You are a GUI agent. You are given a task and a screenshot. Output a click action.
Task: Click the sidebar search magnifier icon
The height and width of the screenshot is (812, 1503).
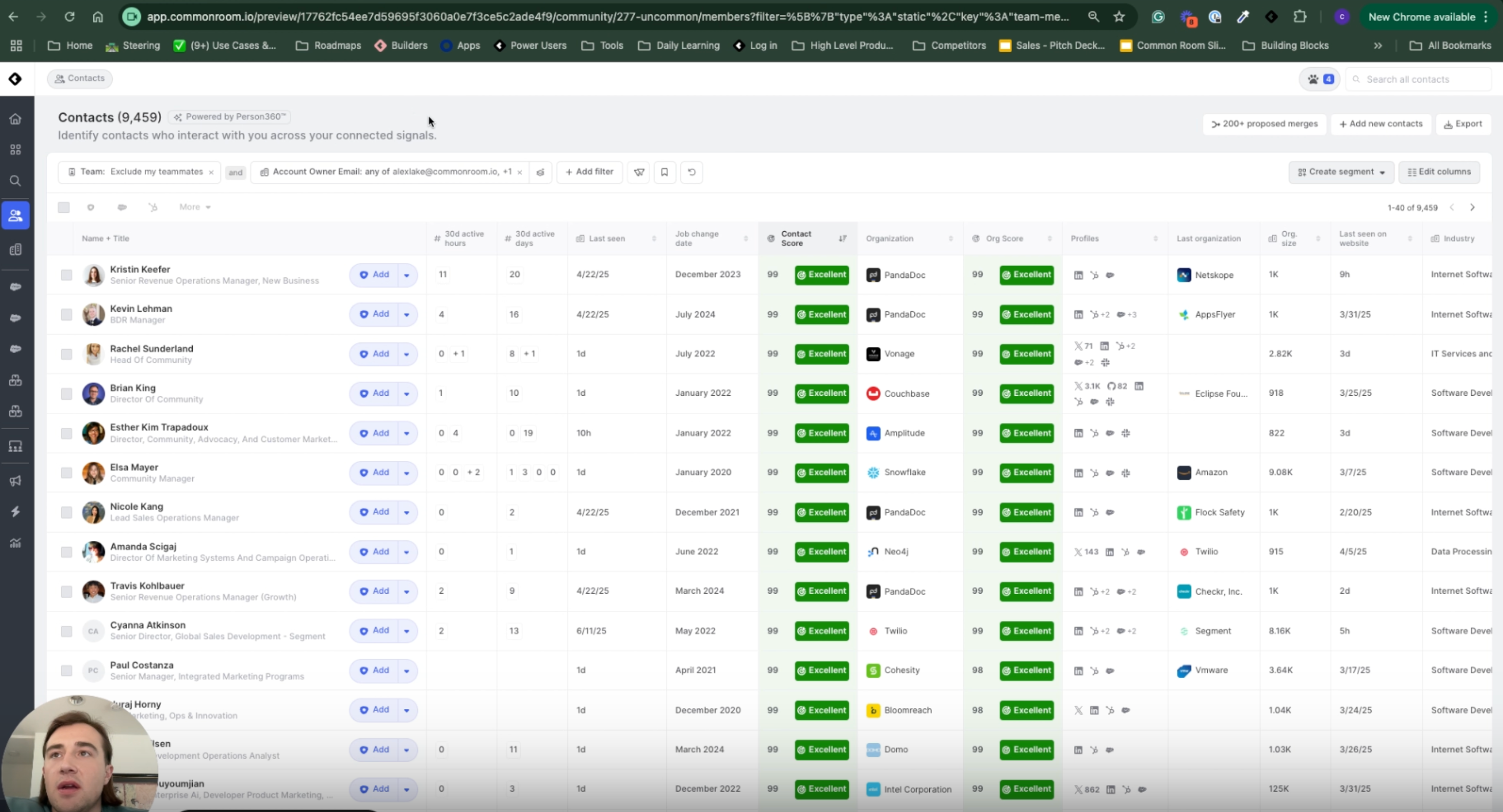[x=16, y=181]
